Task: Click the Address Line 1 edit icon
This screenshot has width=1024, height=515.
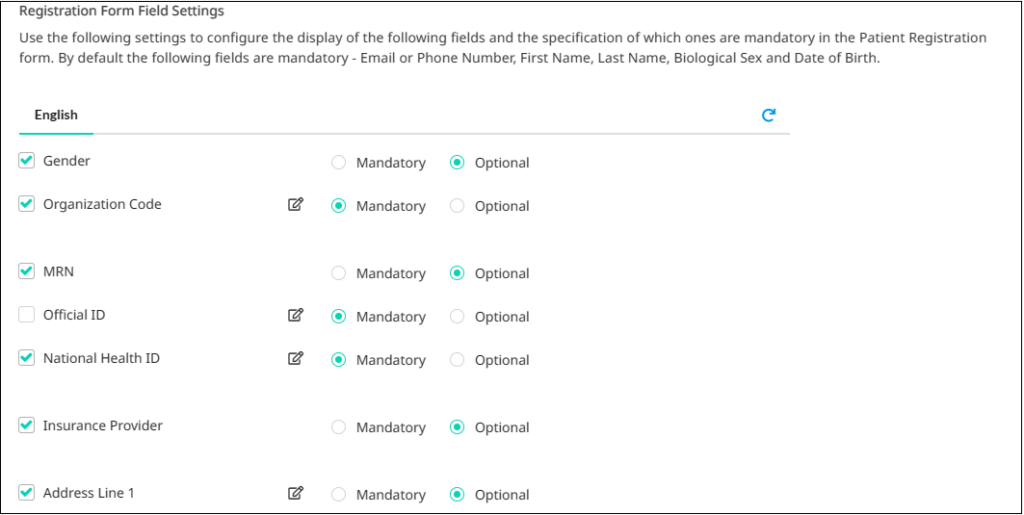Action: pos(296,493)
